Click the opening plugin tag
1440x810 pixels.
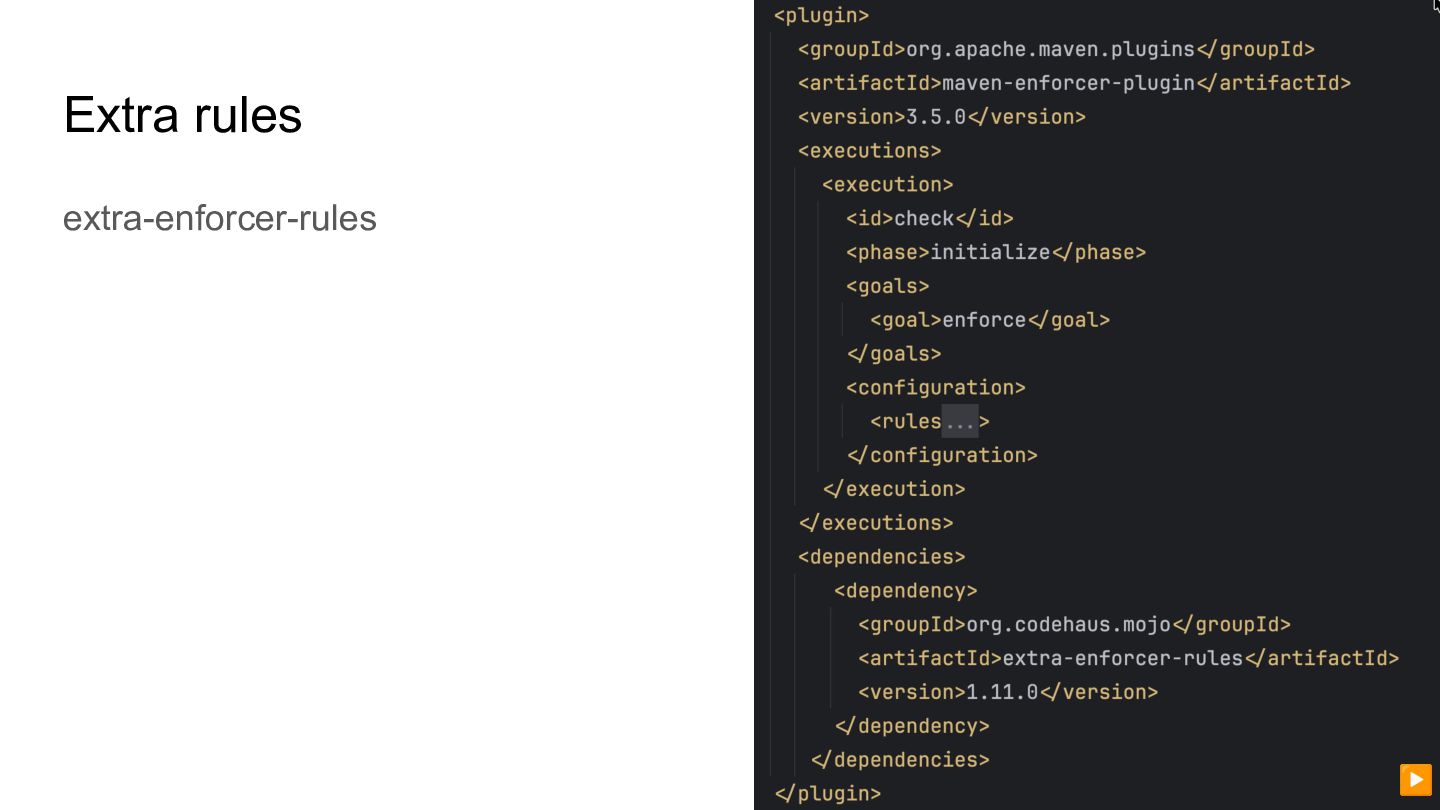(x=821, y=16)
